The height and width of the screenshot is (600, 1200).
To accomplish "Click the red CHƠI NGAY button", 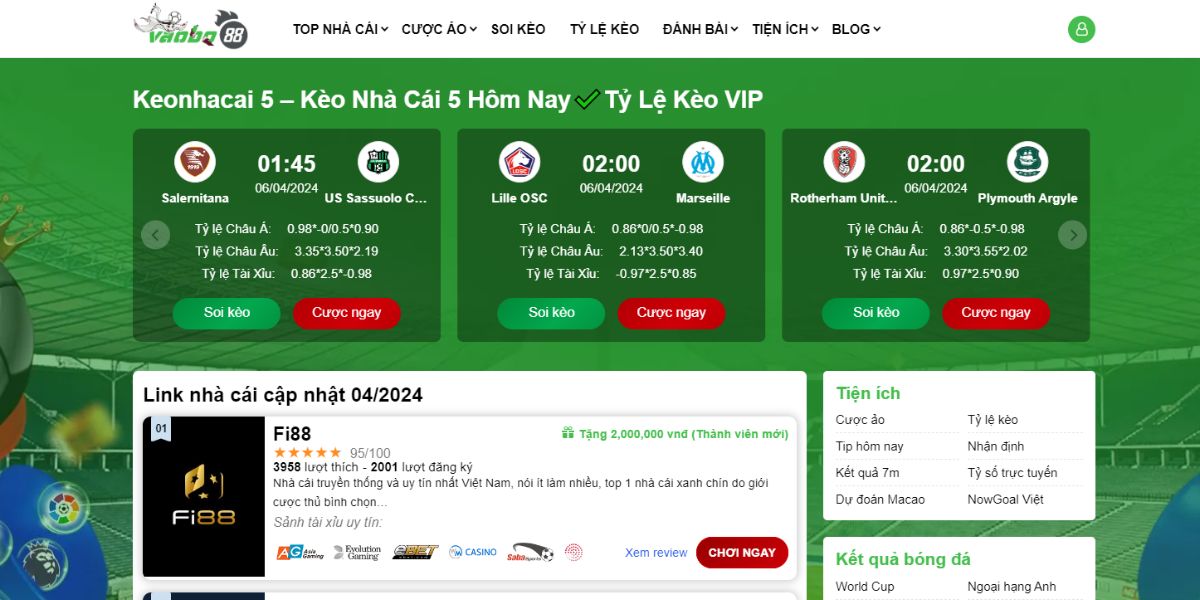I will [x=742, y=552].
